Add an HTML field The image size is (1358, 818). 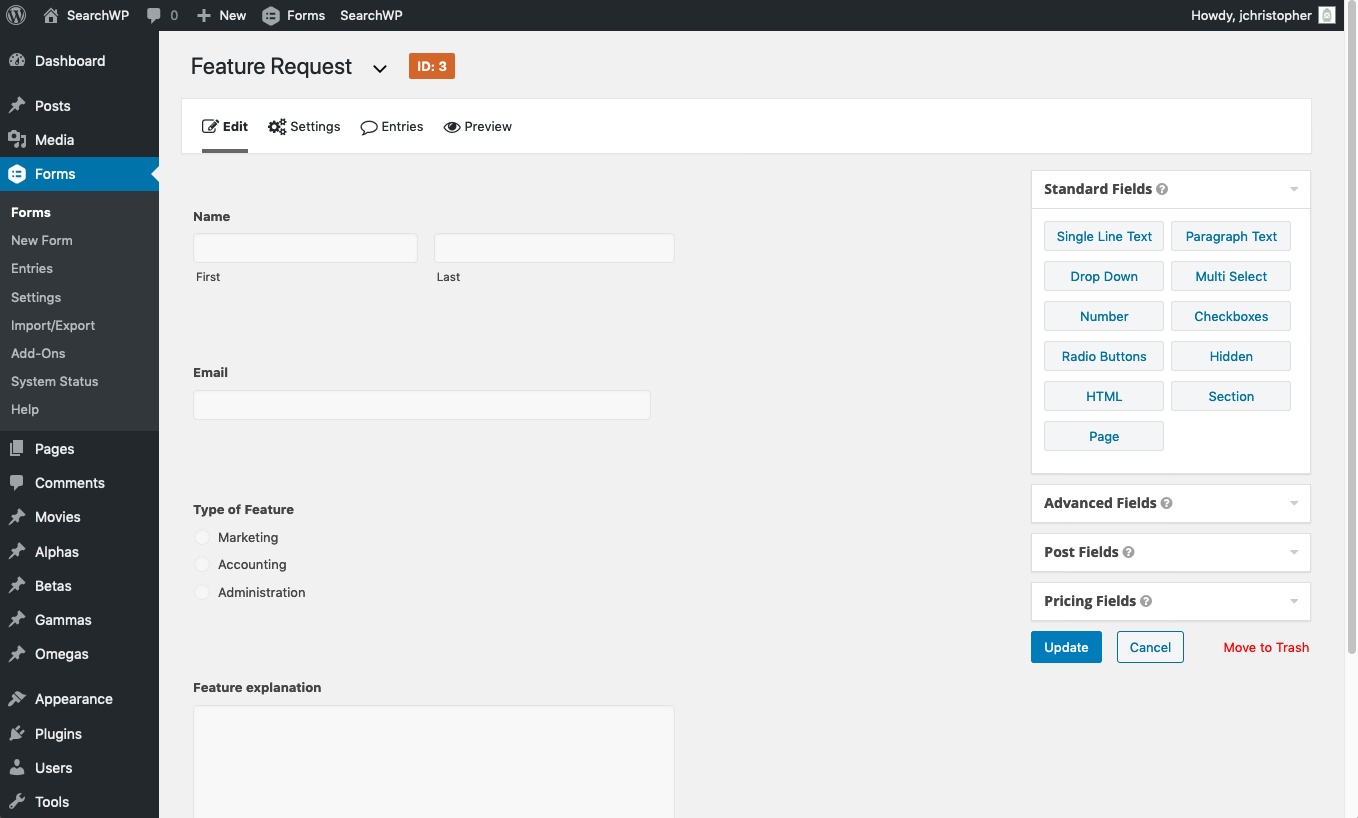click(1104, 396)
